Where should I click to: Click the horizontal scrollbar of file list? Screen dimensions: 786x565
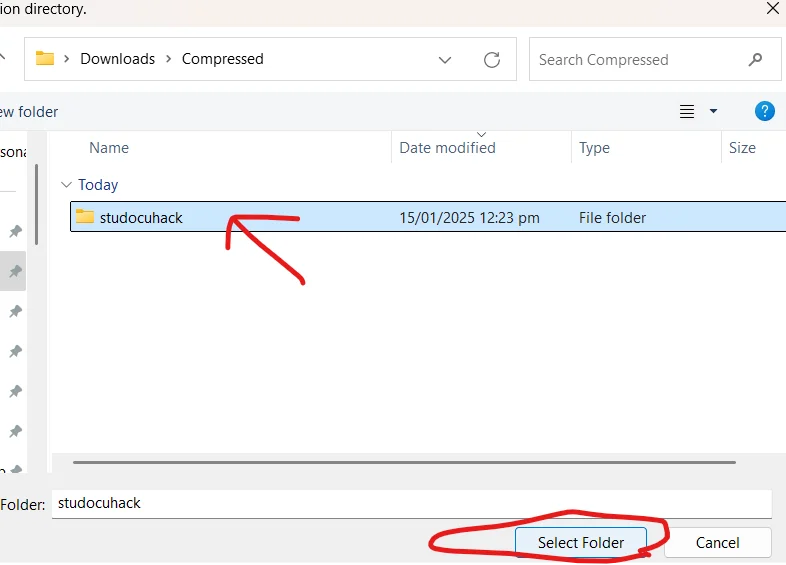404,462
